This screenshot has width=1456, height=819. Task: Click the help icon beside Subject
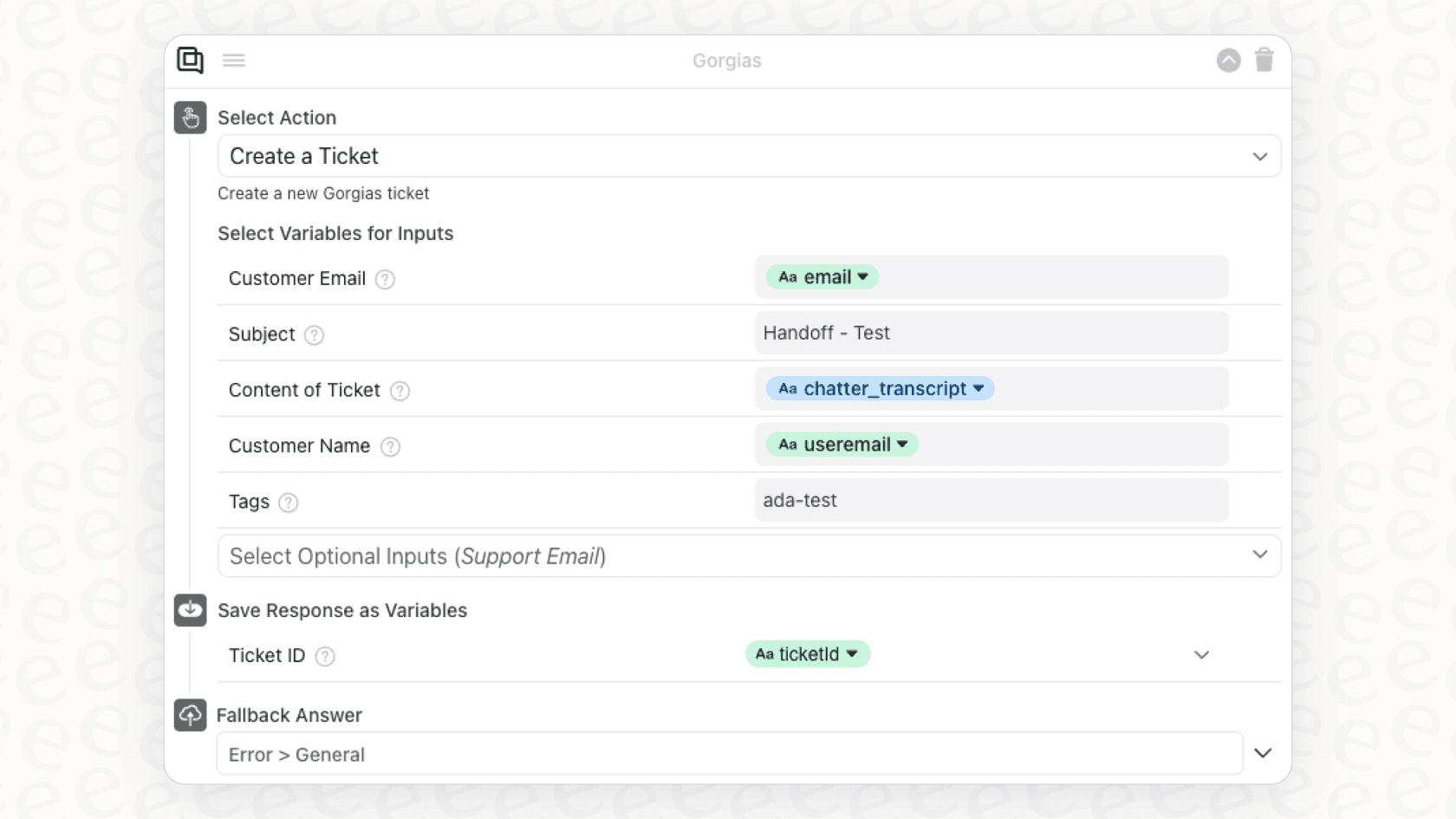[x=315, y=335]
